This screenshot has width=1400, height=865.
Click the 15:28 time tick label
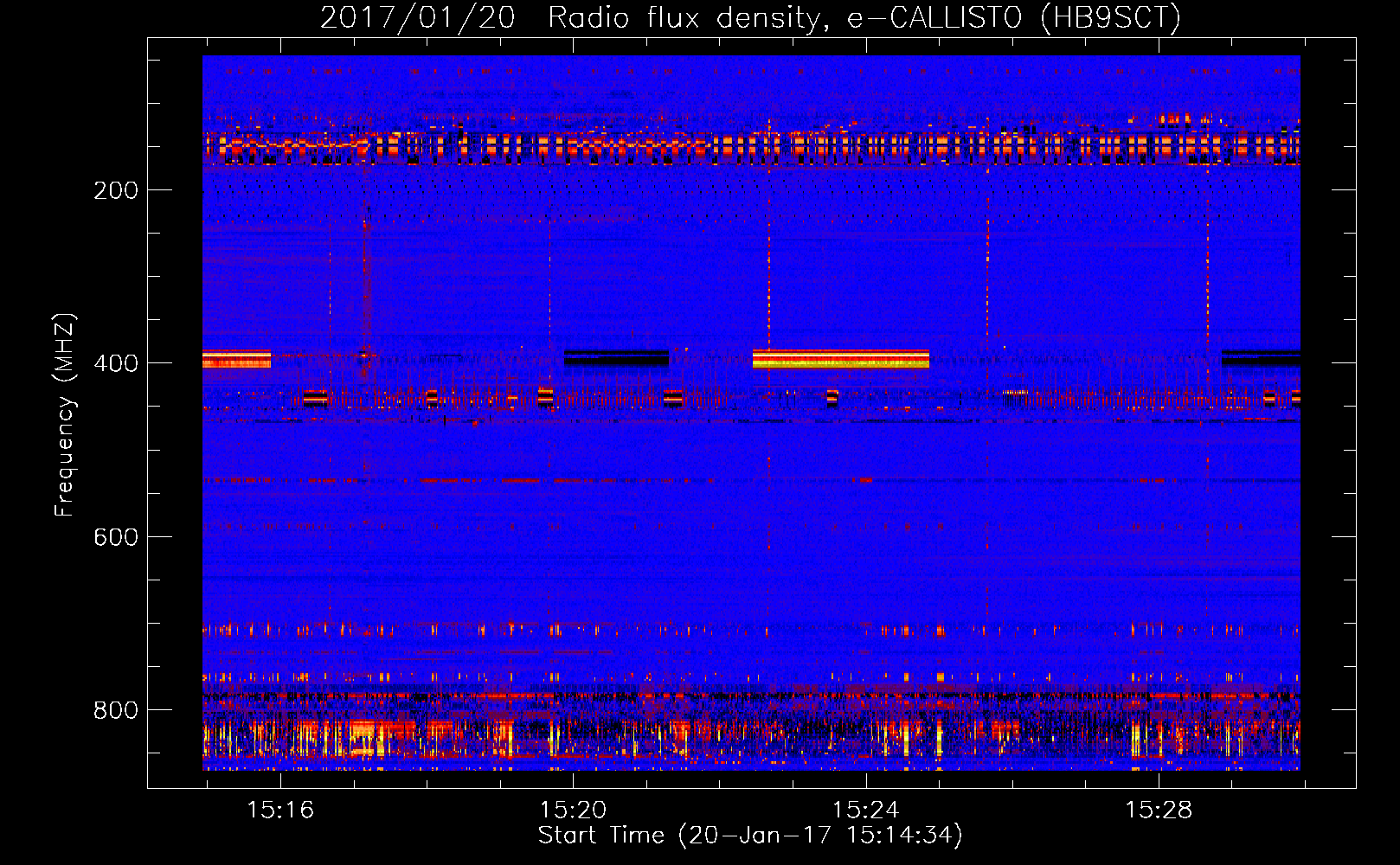tap(1158, 811)
